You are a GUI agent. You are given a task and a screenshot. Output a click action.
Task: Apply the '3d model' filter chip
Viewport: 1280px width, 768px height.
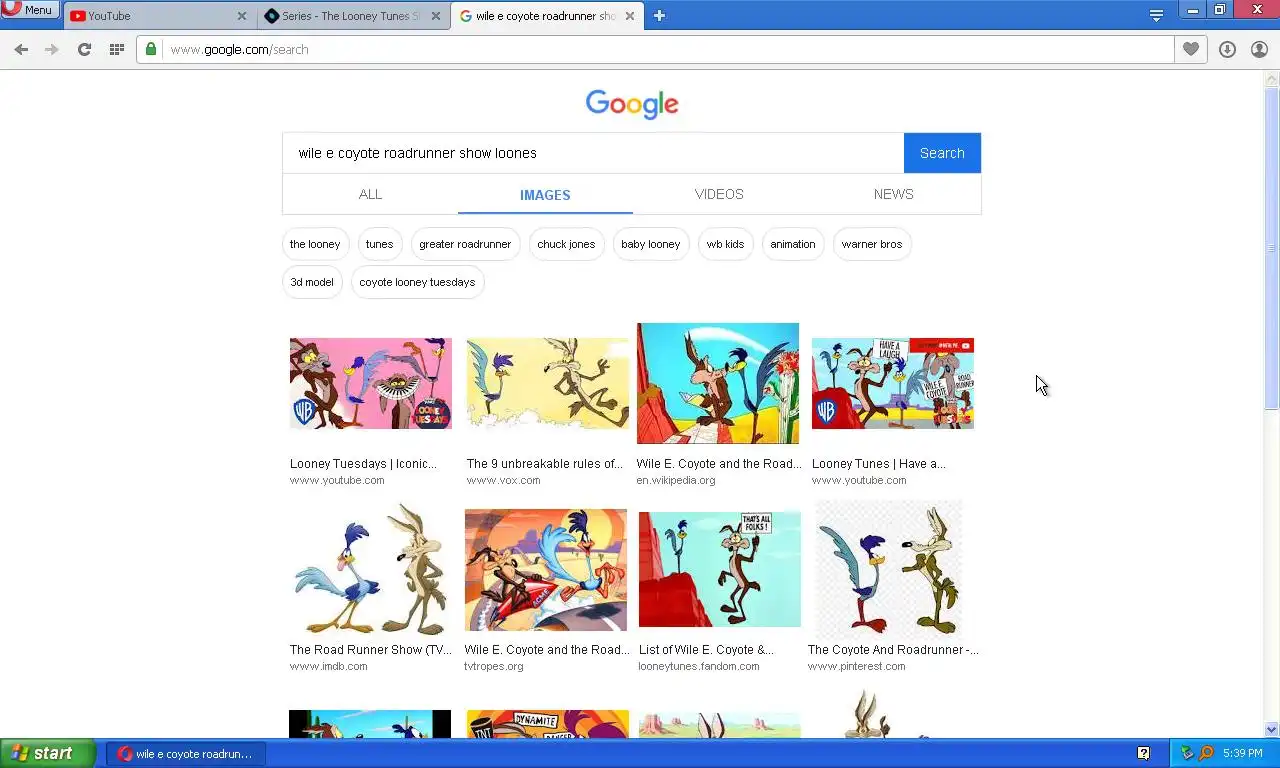(x=312, y=282)
